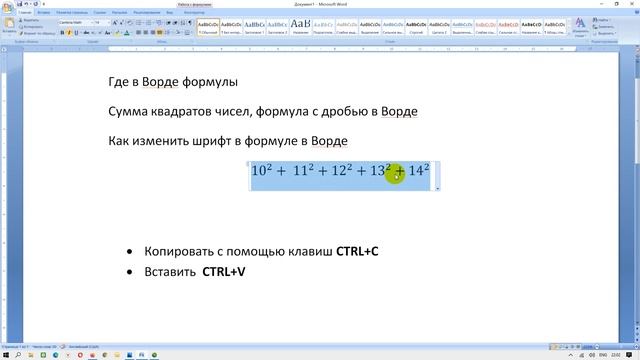The image size is (640, 360).
Task: Open the Windows Start menu
Action: tap(6, 355)
